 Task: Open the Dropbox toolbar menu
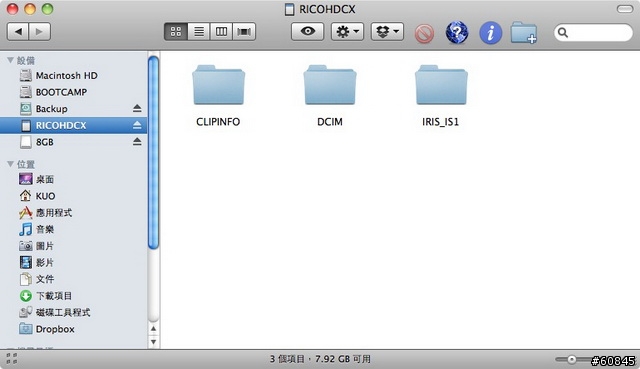click(x=387, y=31)
